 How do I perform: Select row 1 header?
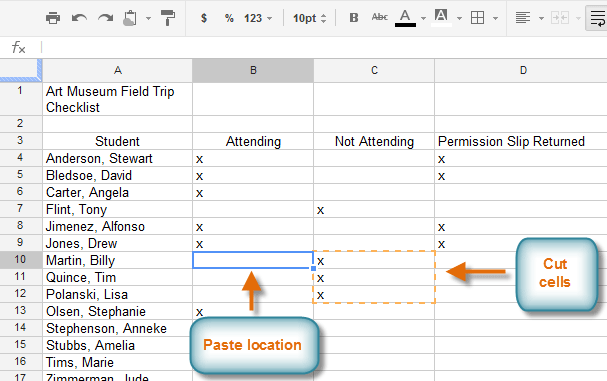[21, 99]
